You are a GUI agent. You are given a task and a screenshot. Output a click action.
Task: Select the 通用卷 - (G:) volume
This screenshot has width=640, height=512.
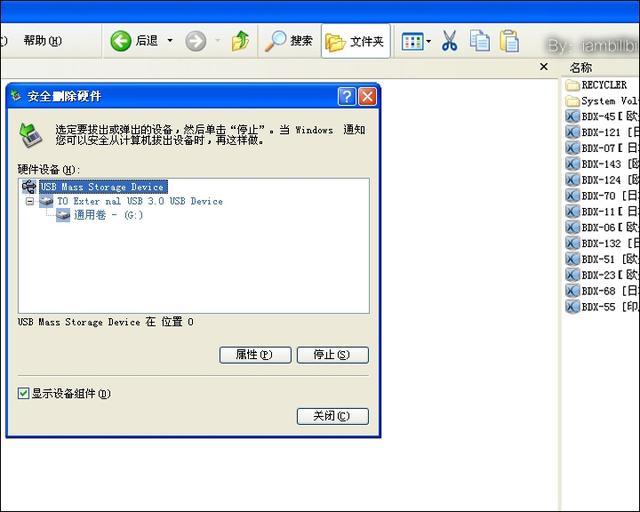tap(108, 215)
